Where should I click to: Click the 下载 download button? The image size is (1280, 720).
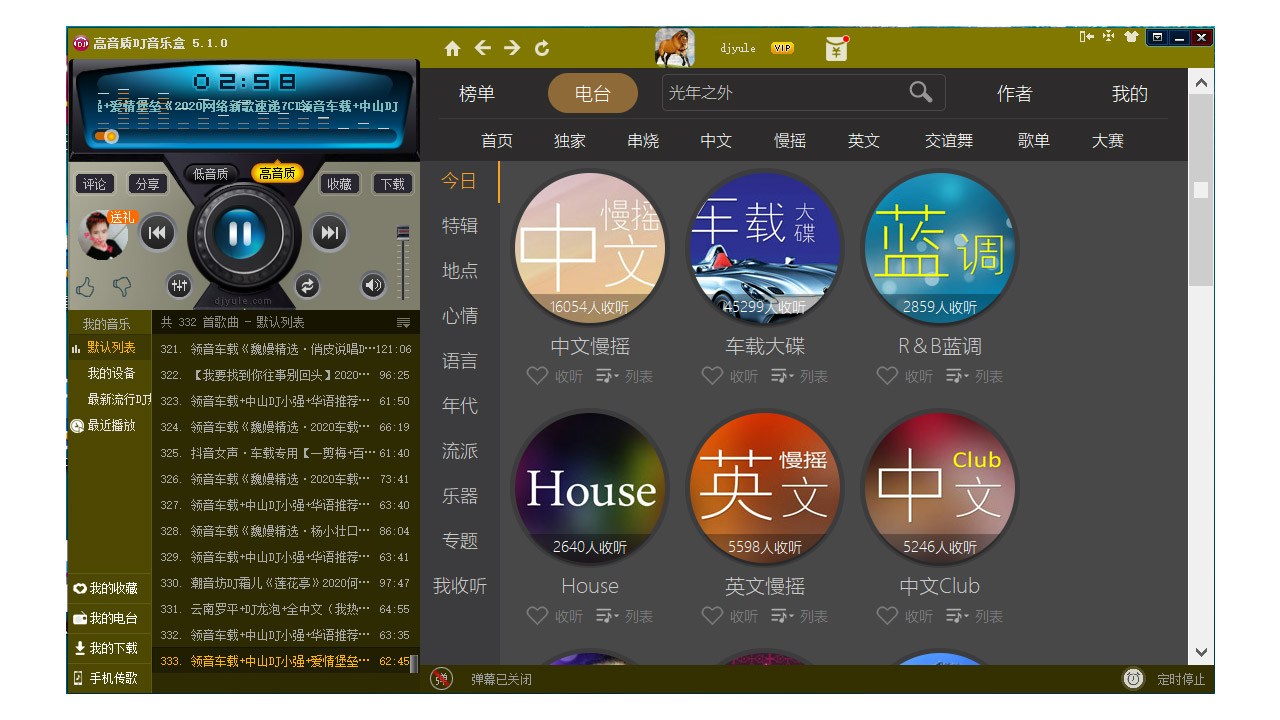pyautogui.click(x=393, y=184)
